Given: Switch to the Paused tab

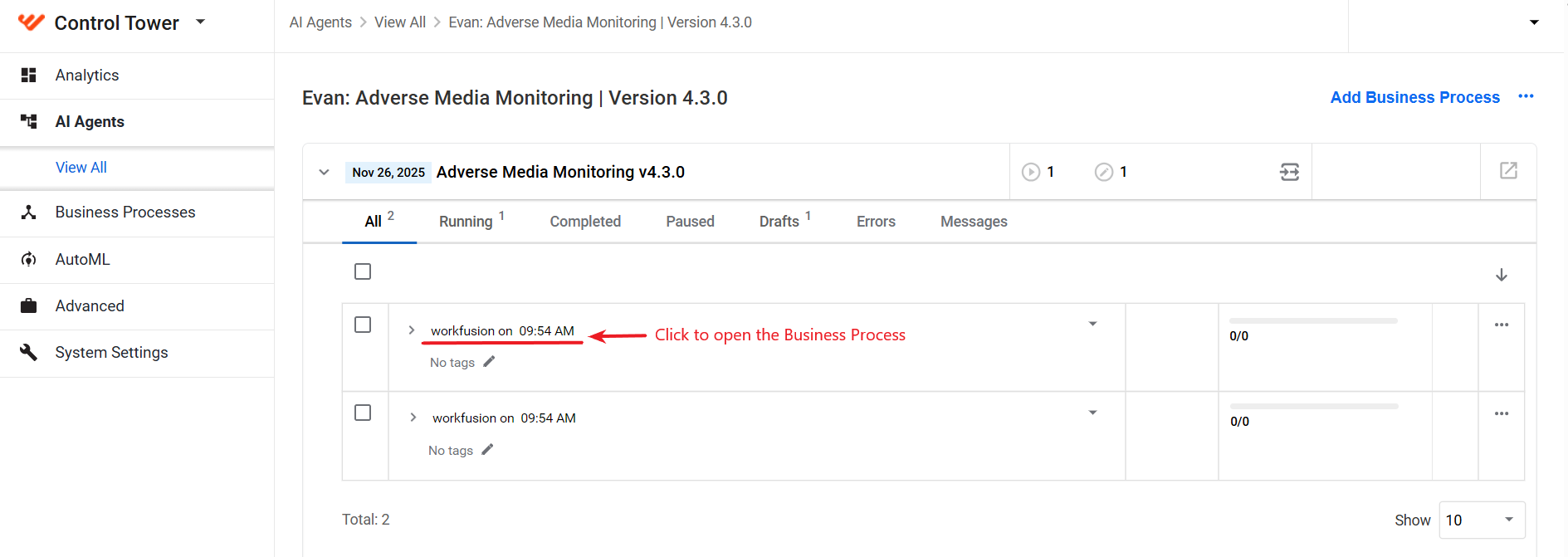Looking at the screenshot, I should 690,222.
